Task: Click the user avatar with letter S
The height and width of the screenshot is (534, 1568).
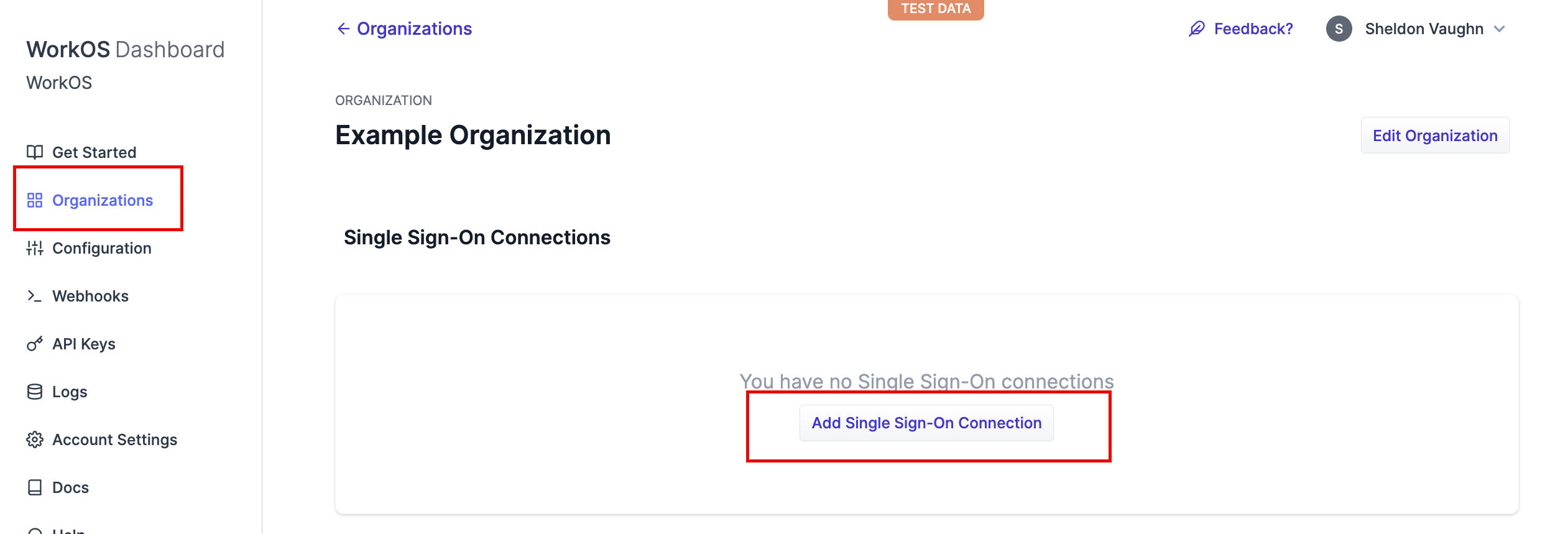Action: tap(1339, 29)
